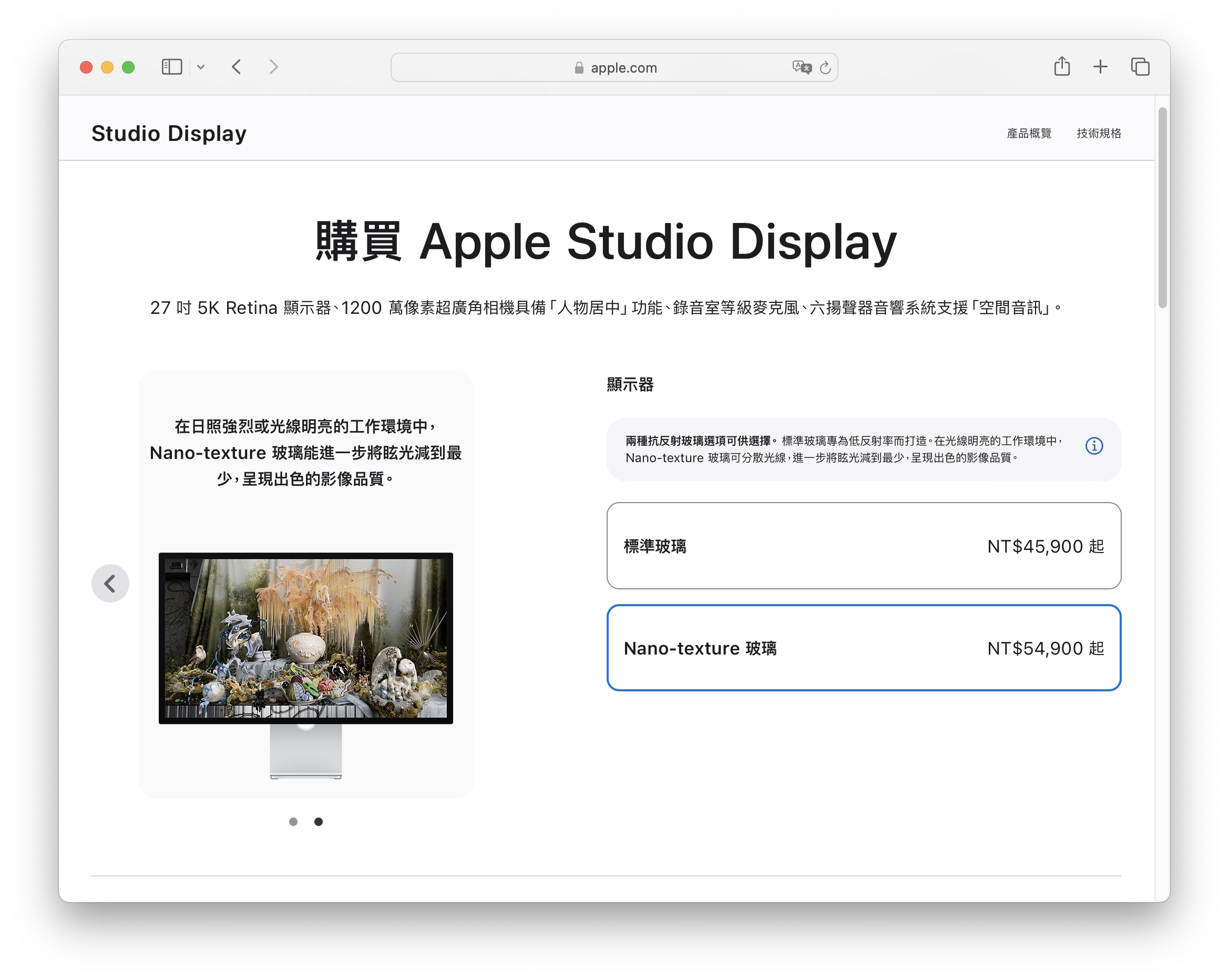Click the lock icon in address bar
Viewport: 1229px width, 980px height.
point(579,68)
